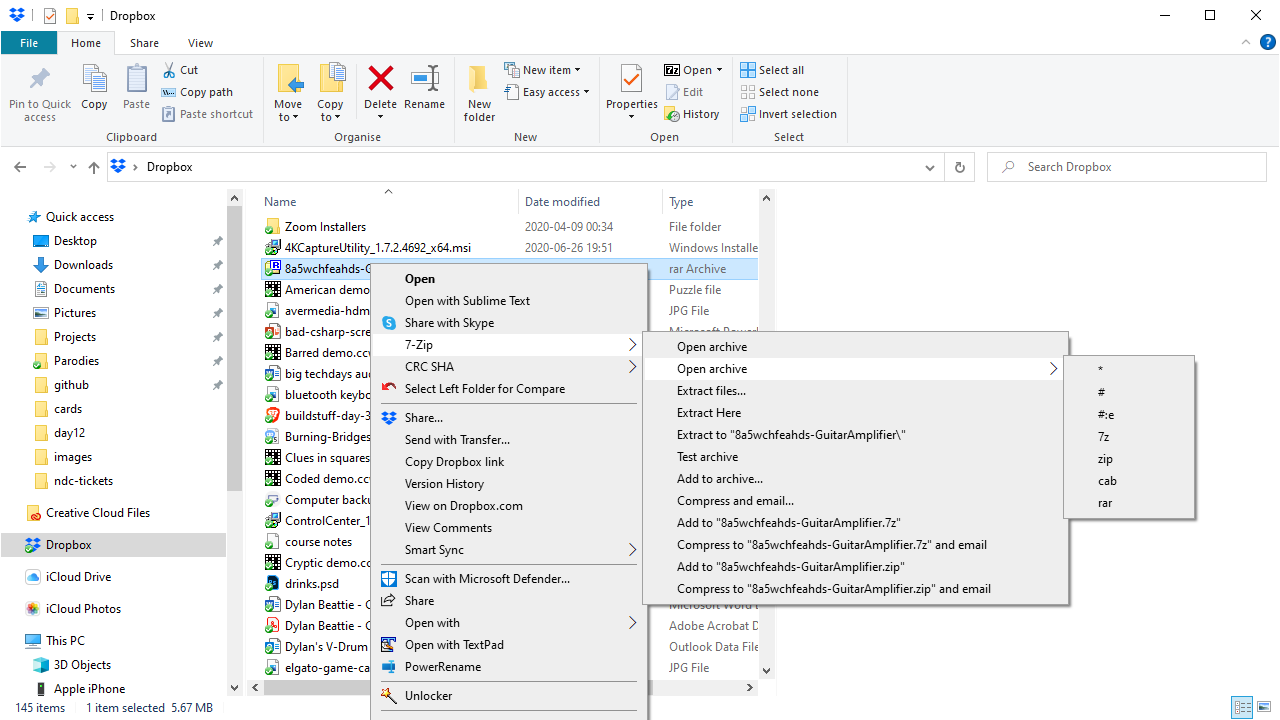
Task: Open the Copy to dropdown
Action: tap(329, 110)
